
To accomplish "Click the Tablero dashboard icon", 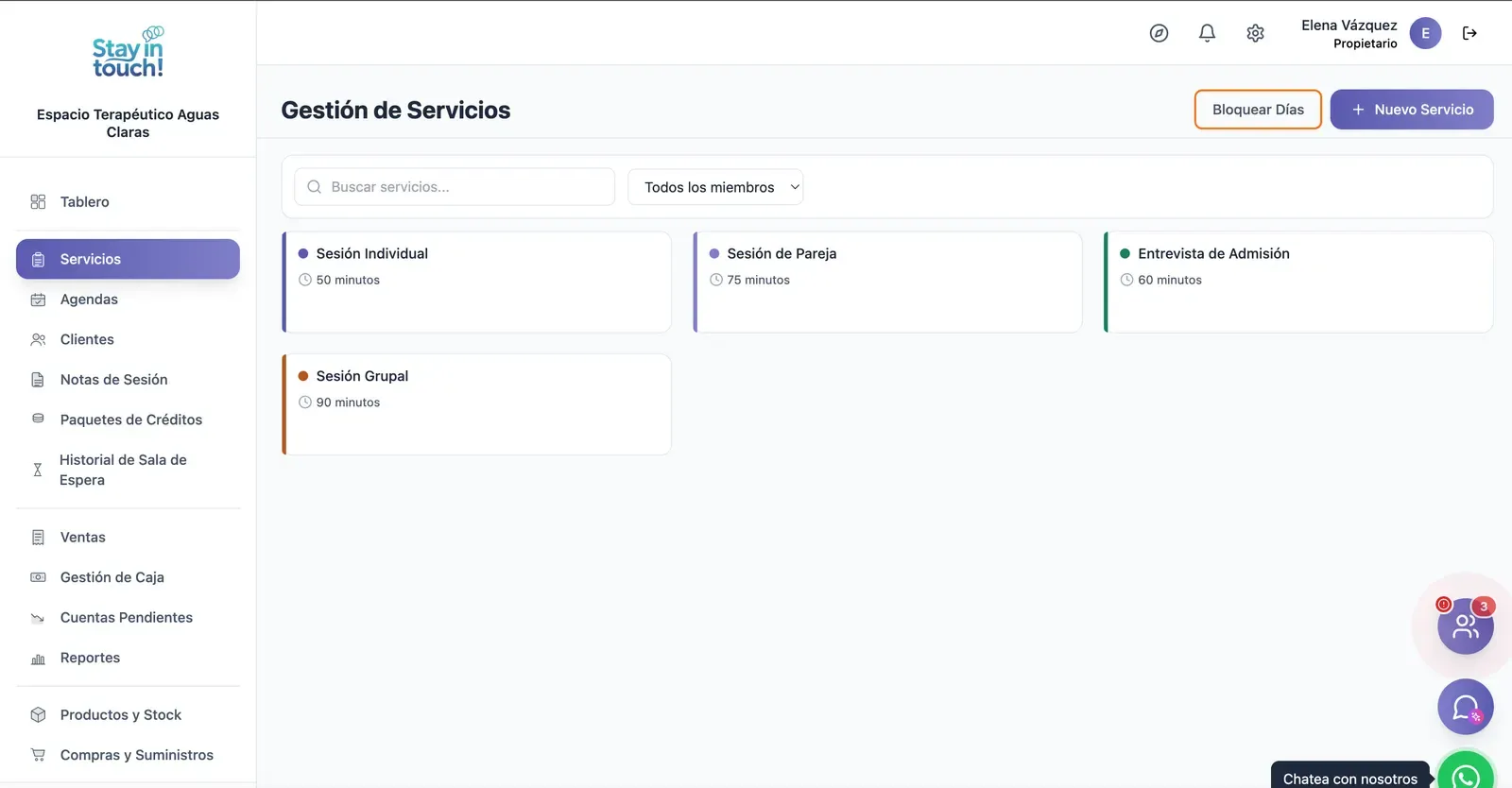I will 38,201.
